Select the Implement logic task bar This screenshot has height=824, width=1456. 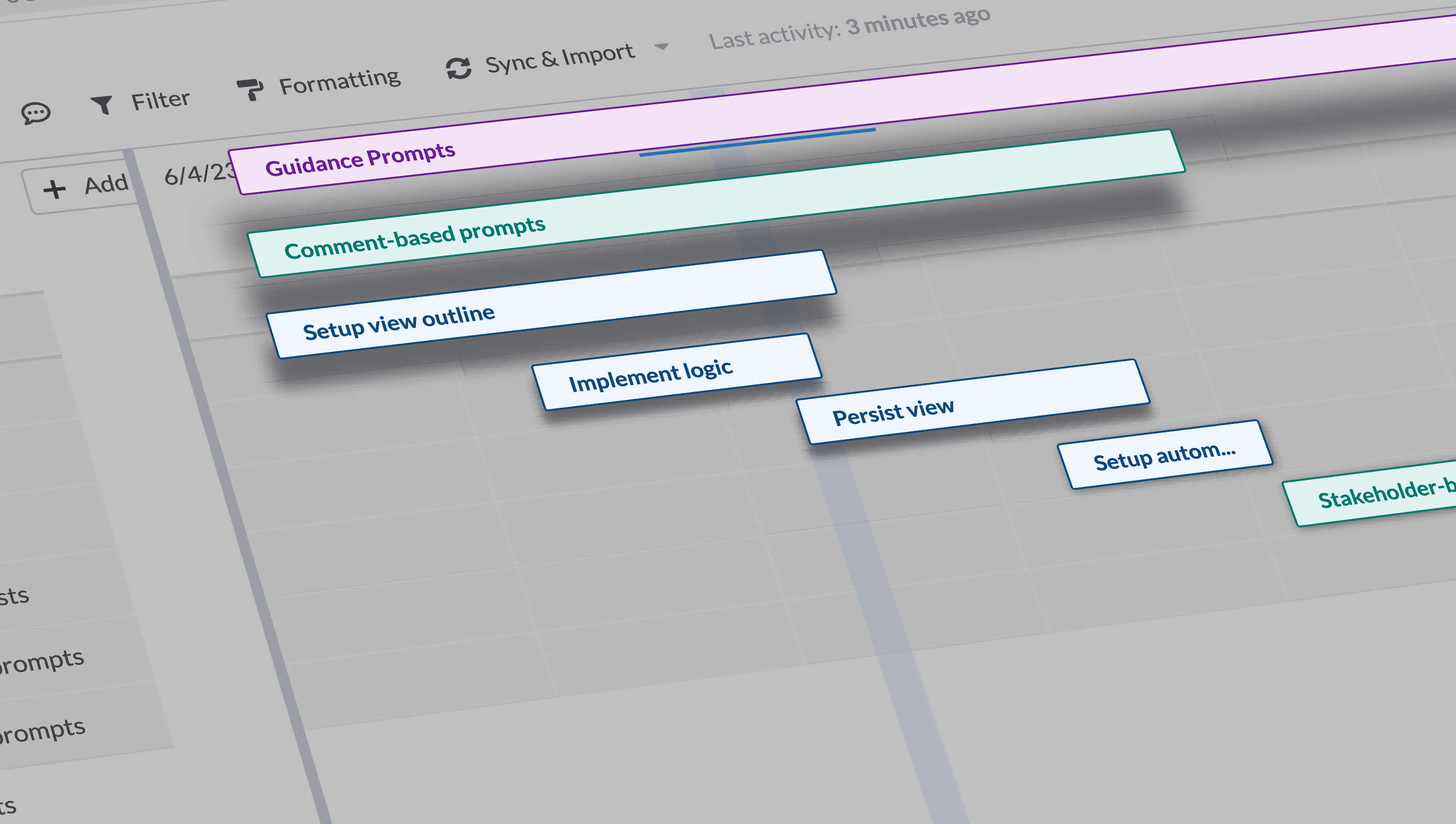tap(677, 371)
